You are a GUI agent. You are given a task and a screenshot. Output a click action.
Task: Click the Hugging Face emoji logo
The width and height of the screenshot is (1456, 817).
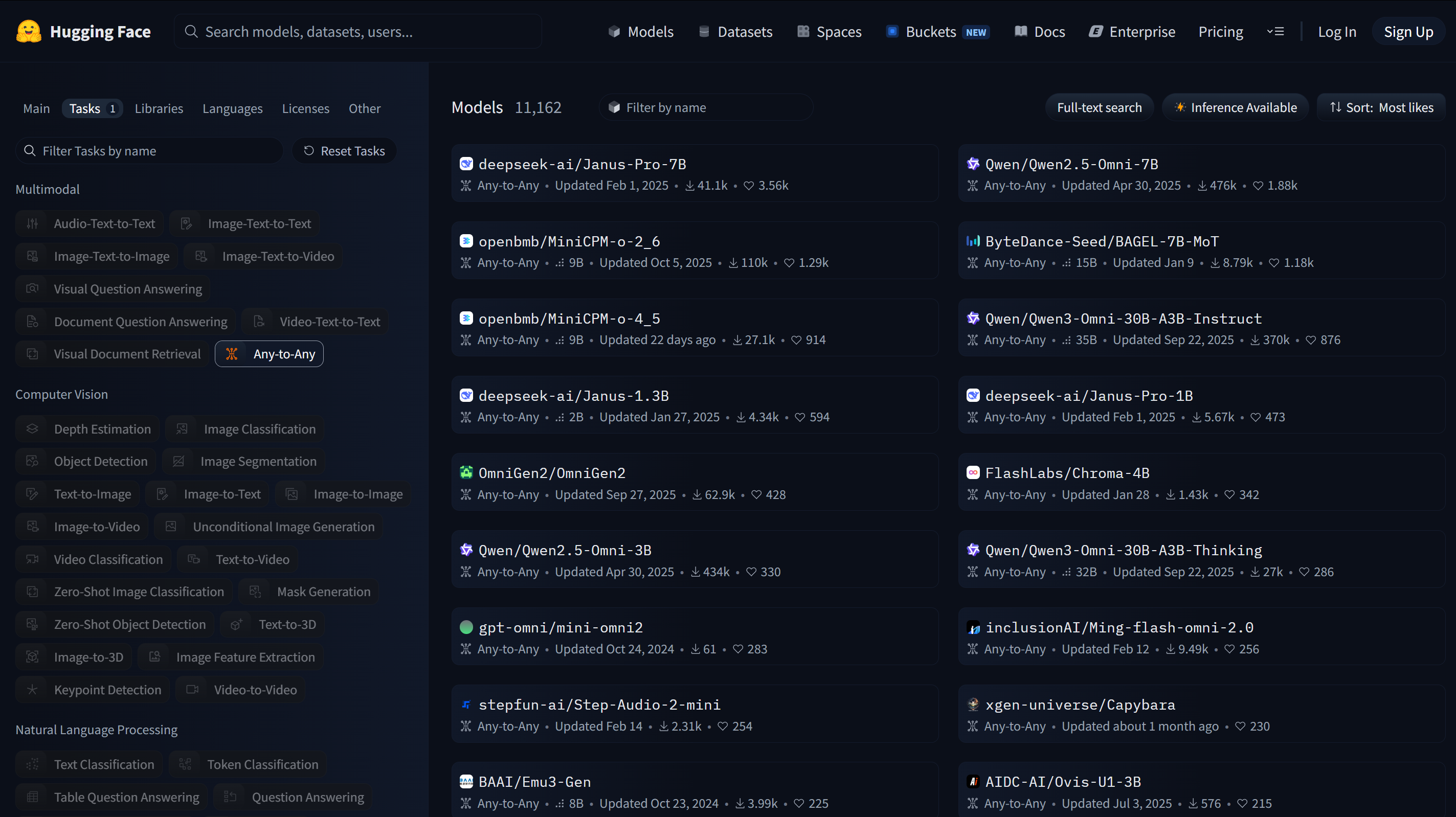click(28, 32)
